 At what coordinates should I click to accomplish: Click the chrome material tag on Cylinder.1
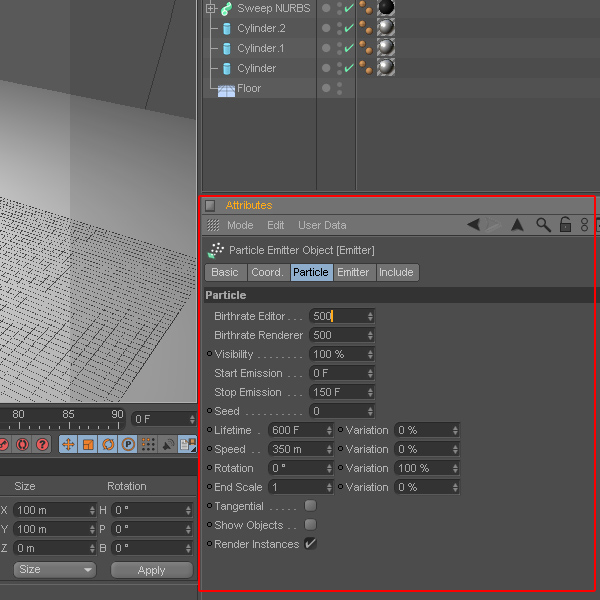point(386,47)
